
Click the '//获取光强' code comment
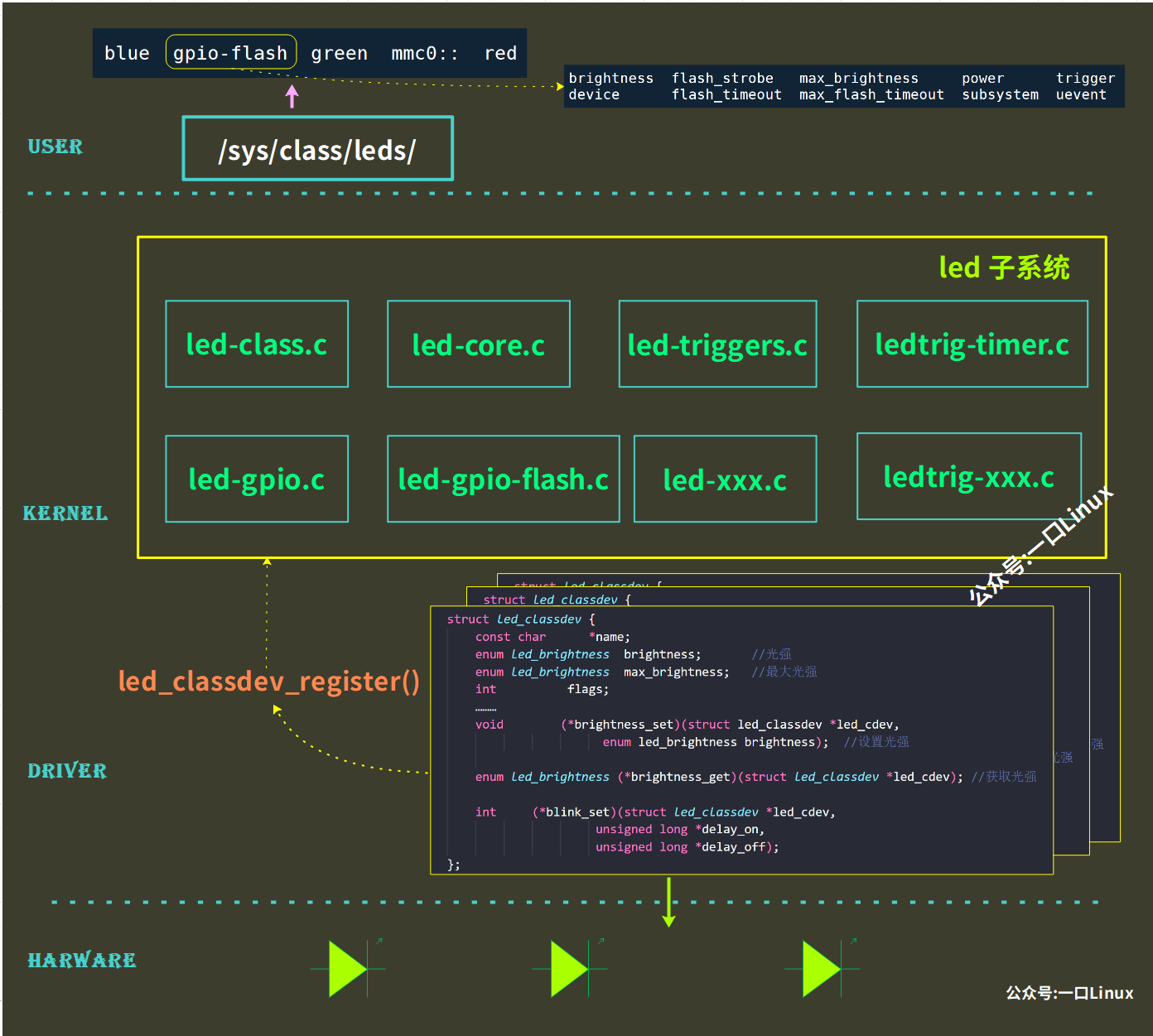(1004, 777)
